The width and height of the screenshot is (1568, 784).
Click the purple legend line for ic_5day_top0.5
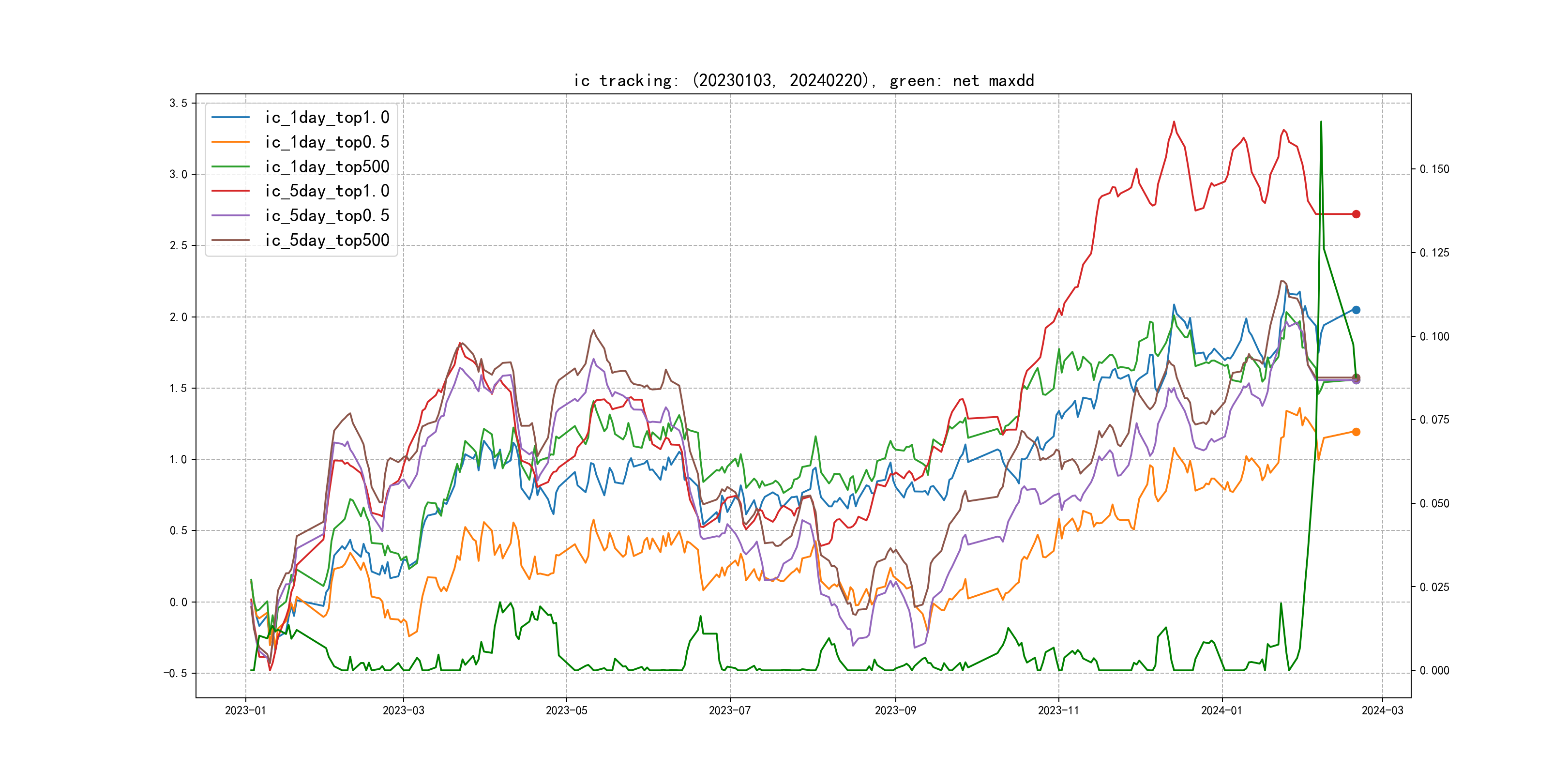(x=230, y=215)
